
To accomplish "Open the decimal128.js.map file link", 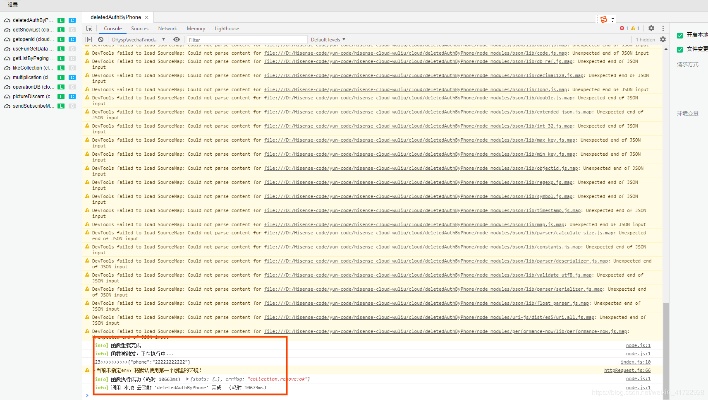I will (424, 75).
